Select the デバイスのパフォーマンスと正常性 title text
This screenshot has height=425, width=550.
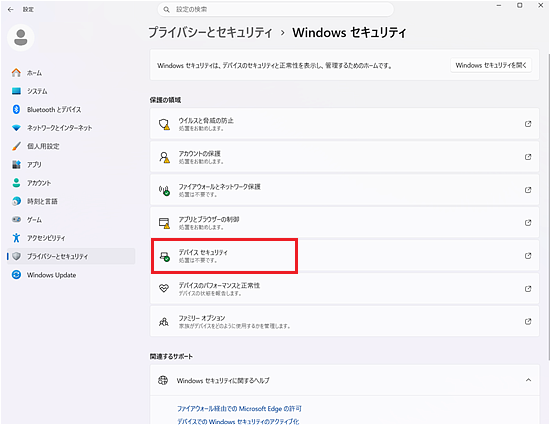(x=219, y=285)
